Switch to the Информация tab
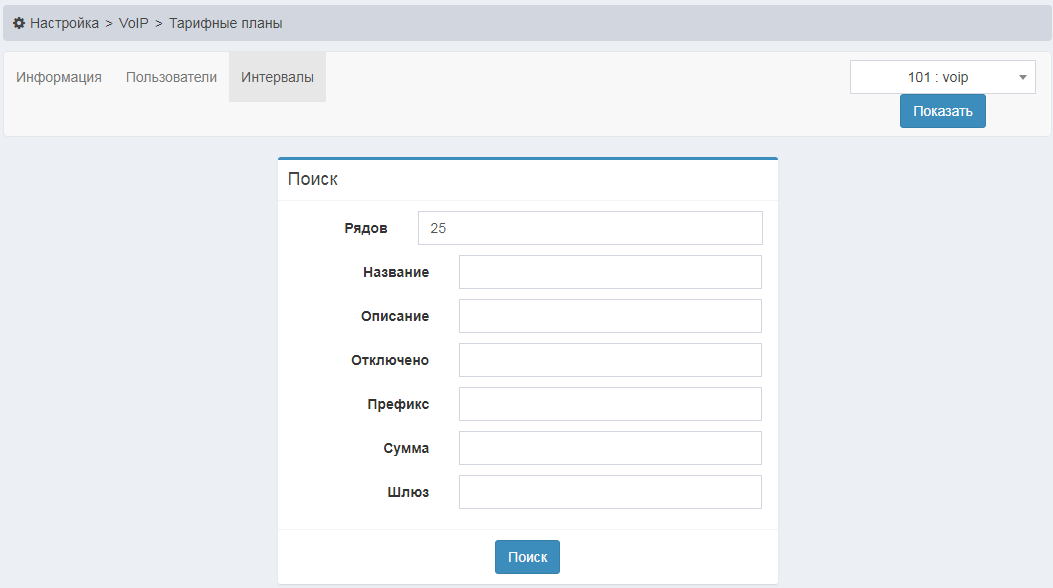 (x=59, y=77)
